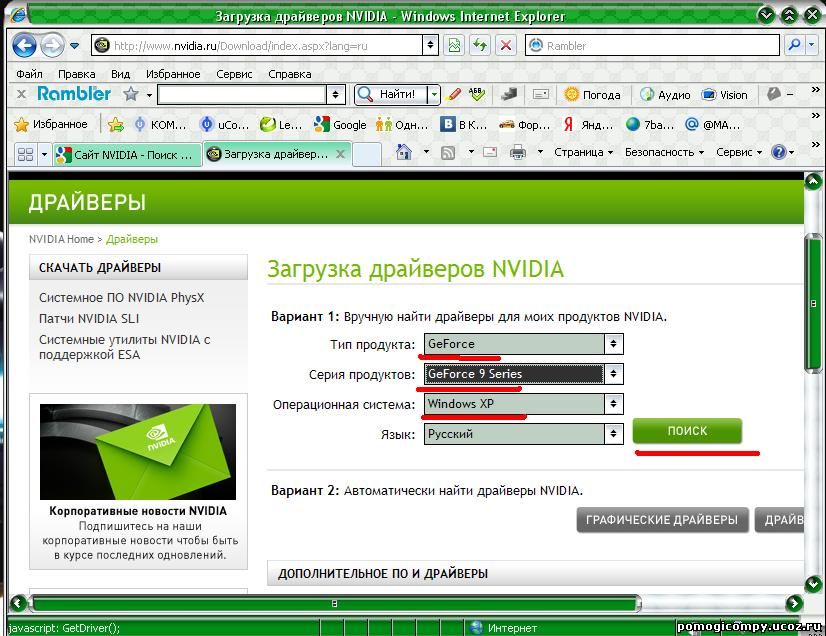The width and height of the screenshot is (826, 636).
Task: Open the Google favorites bar link
Action: [340, 124]
